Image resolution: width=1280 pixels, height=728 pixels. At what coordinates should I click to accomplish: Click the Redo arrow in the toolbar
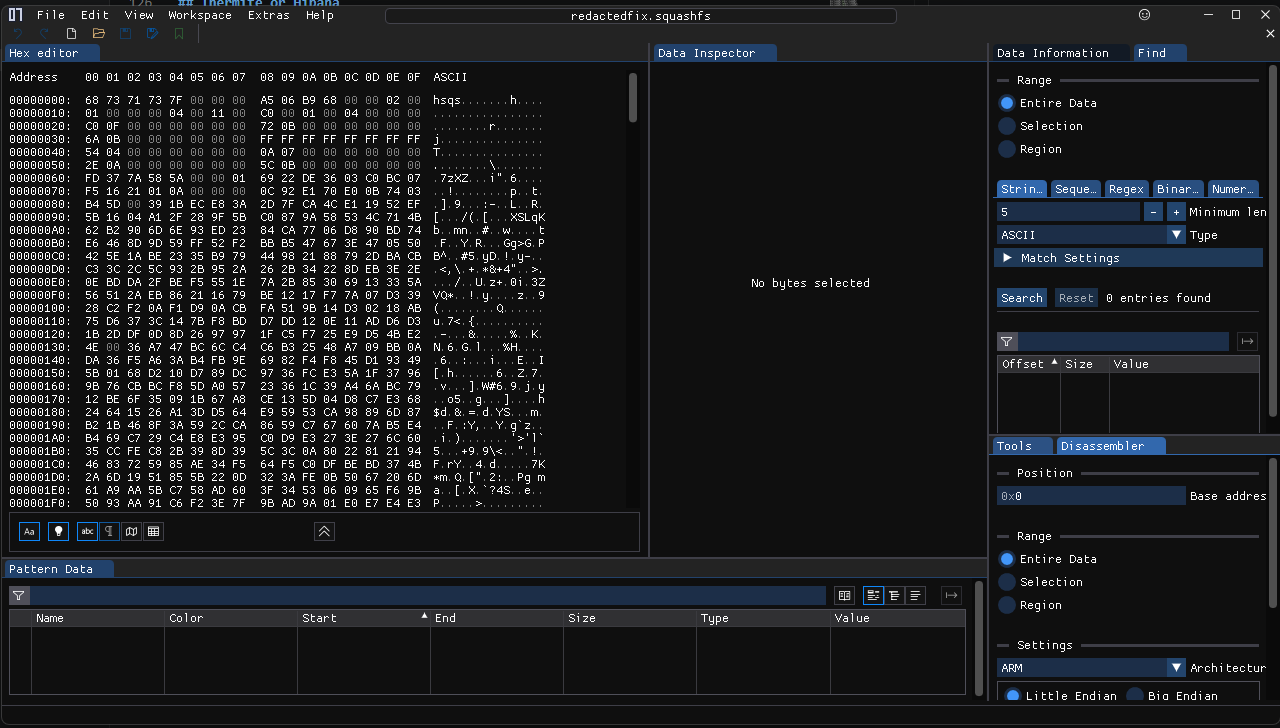(x=44, y=34)
